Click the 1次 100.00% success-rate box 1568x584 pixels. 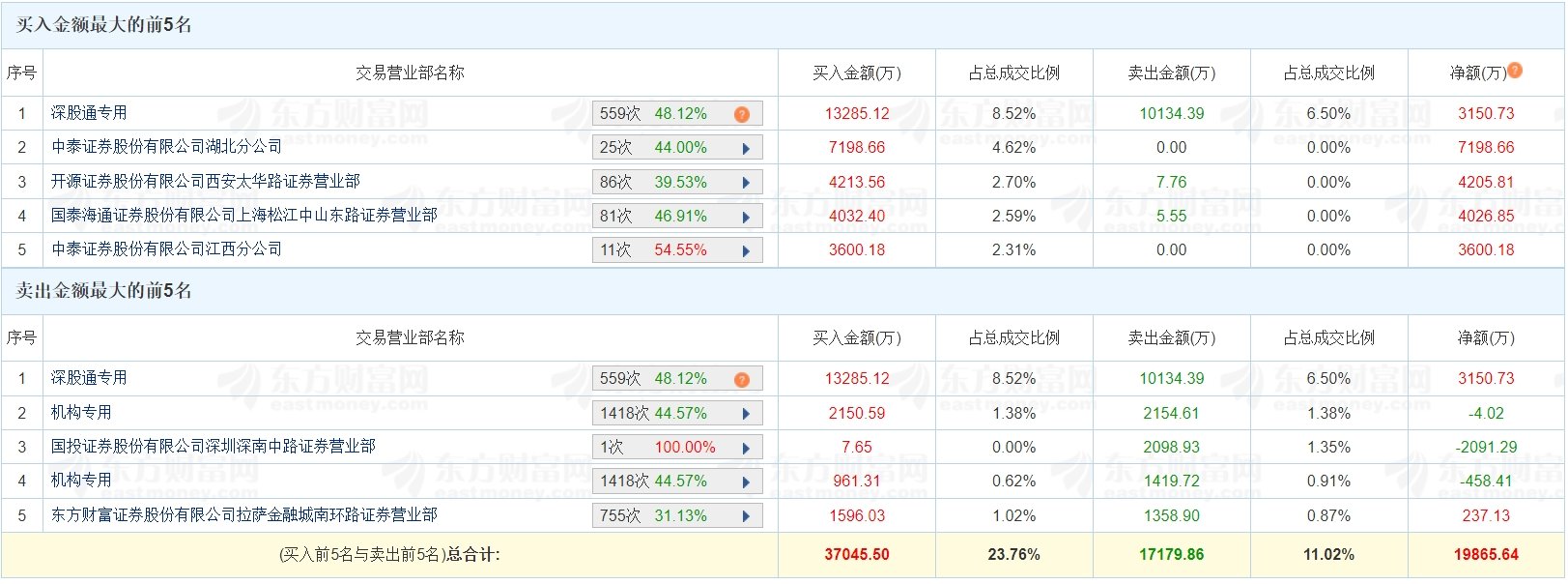click(677, 448)
